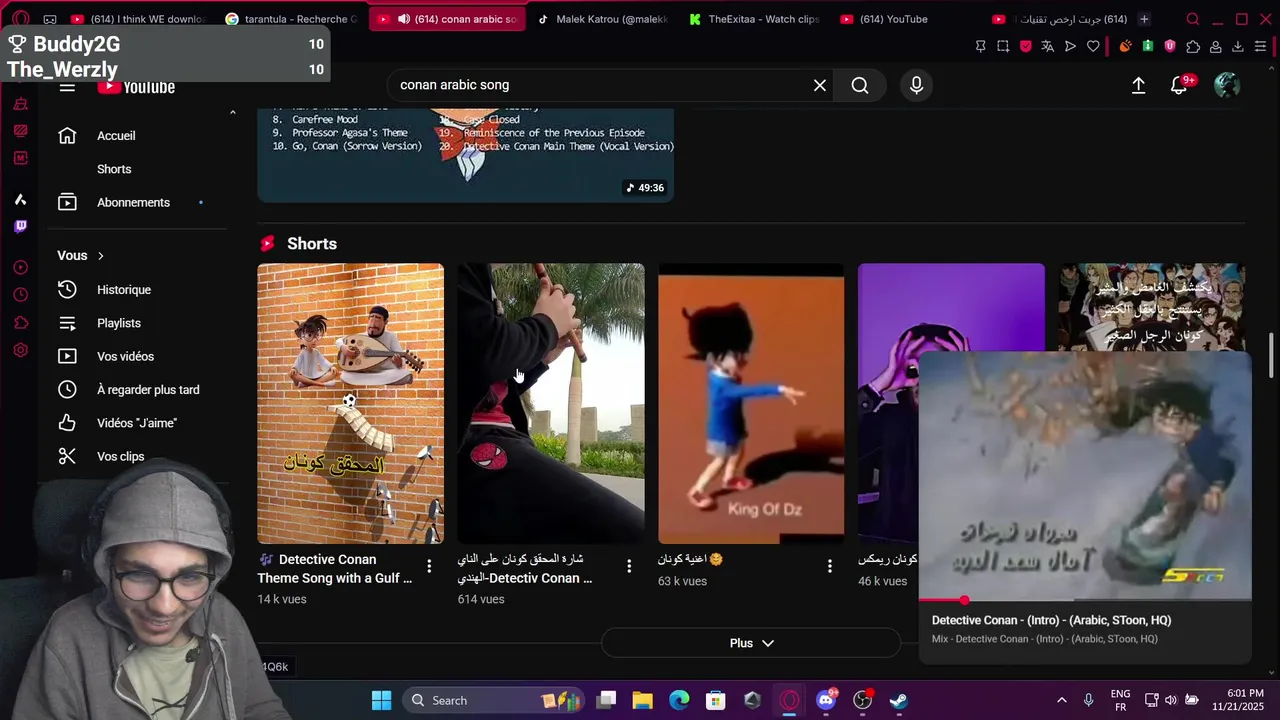Open Steam from the taskbar
Screen dimensions: 1280x720
point(899,700)
